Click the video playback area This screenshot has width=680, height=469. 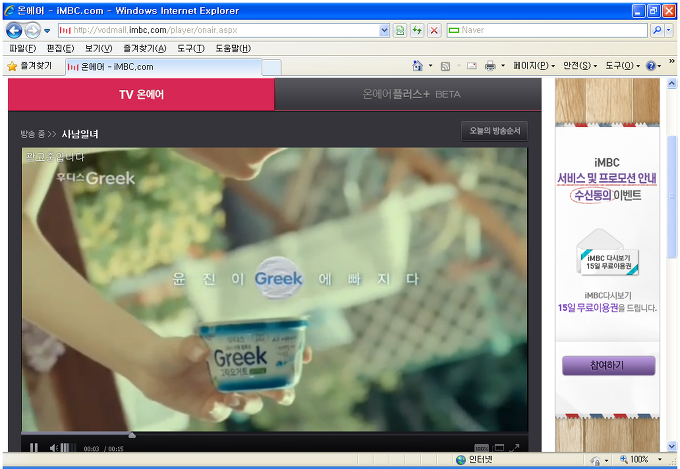point(275,289)
